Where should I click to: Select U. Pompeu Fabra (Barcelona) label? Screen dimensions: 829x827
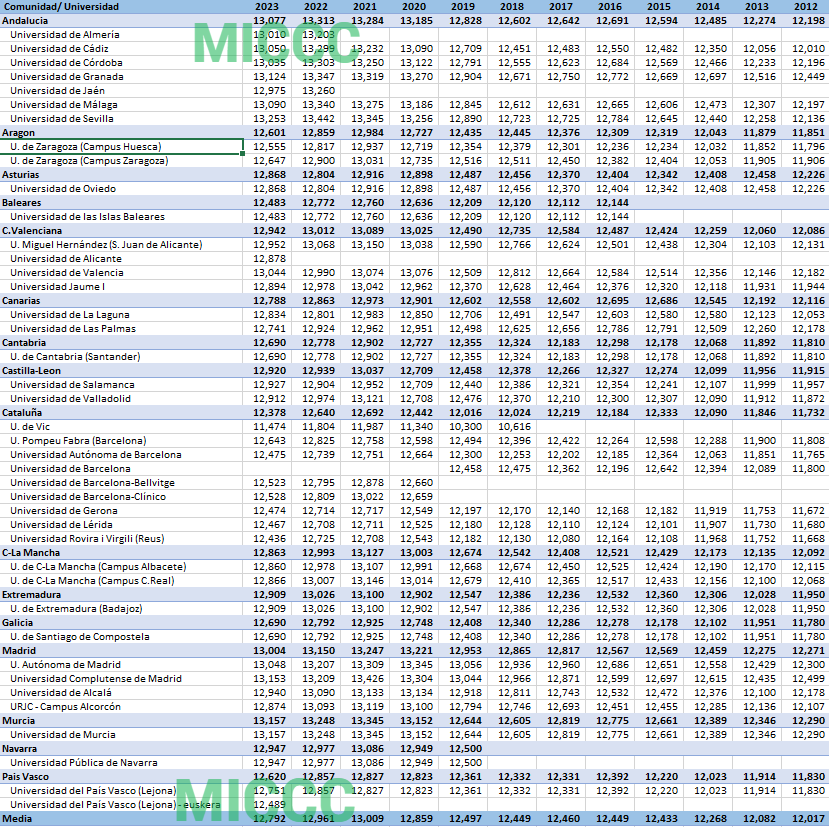click(x=78, y=440)
